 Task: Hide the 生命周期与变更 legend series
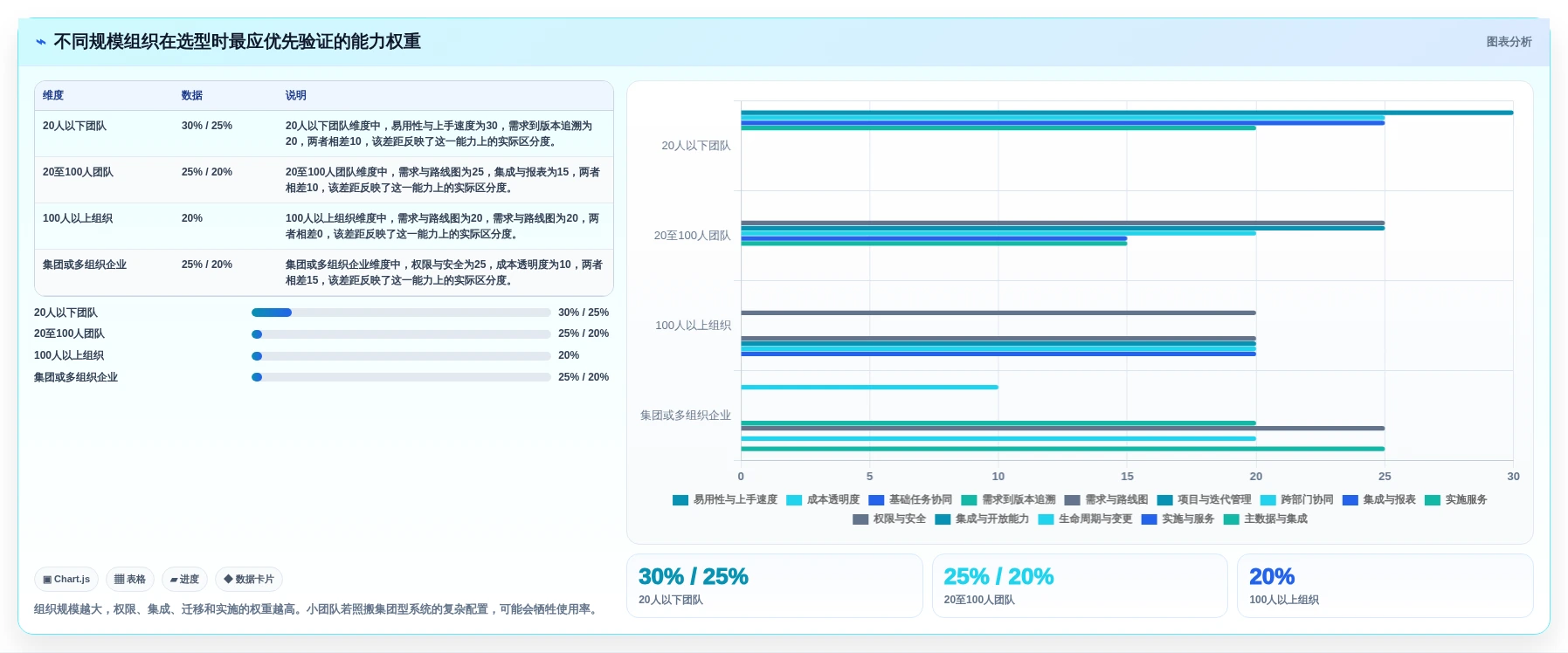[1085, 519]
